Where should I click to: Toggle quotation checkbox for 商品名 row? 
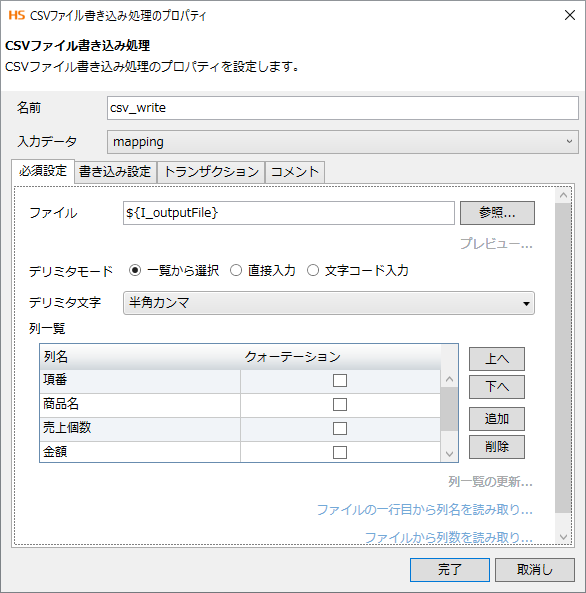340,404
